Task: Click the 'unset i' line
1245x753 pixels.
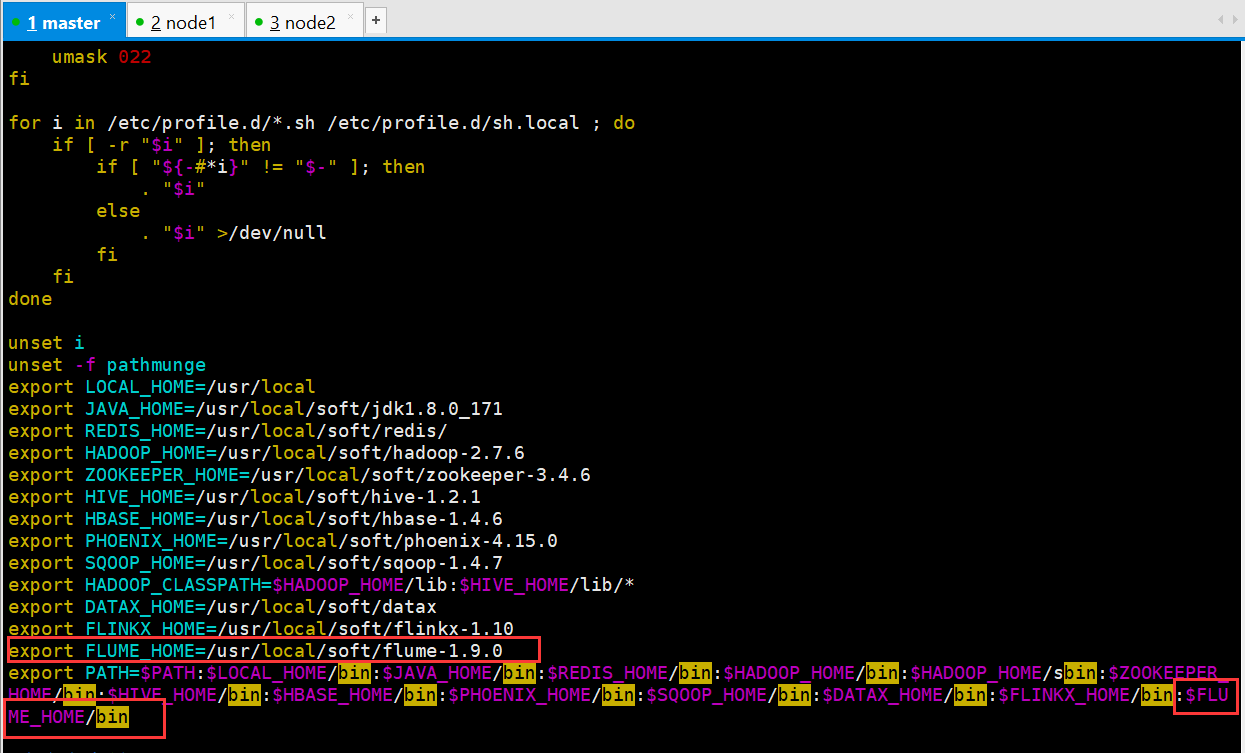Action: (x=46, y=343)
